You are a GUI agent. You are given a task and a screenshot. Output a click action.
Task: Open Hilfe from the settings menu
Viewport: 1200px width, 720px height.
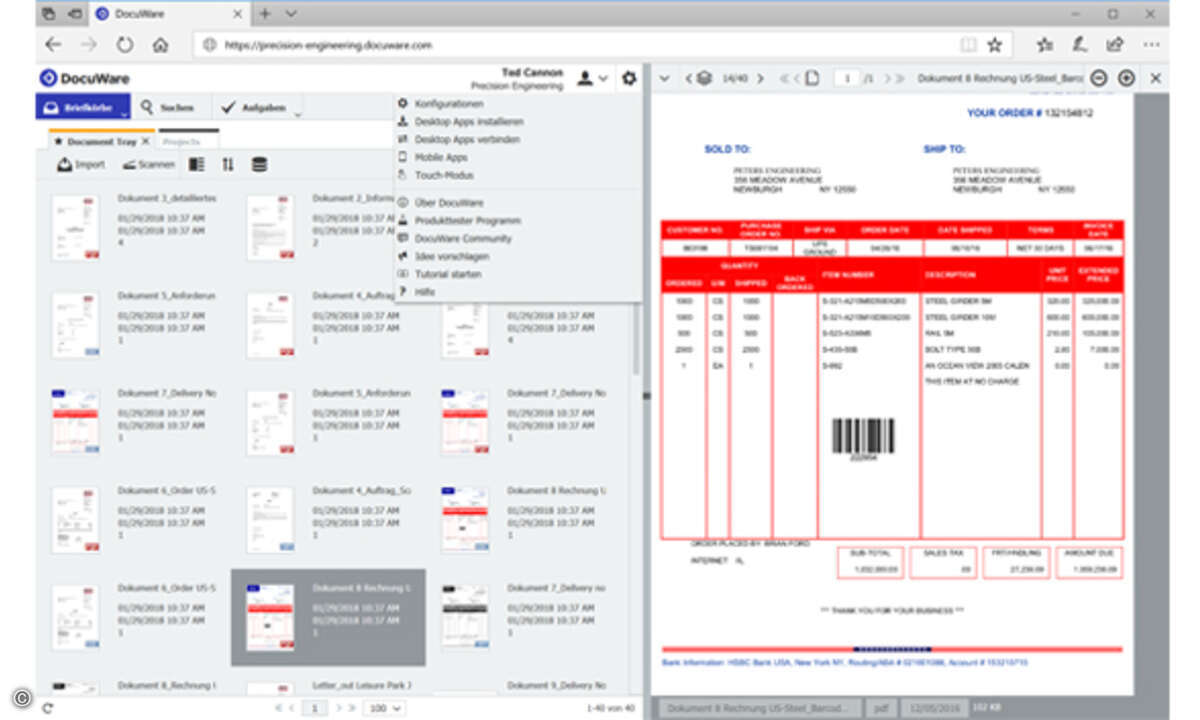click(424, 291)
